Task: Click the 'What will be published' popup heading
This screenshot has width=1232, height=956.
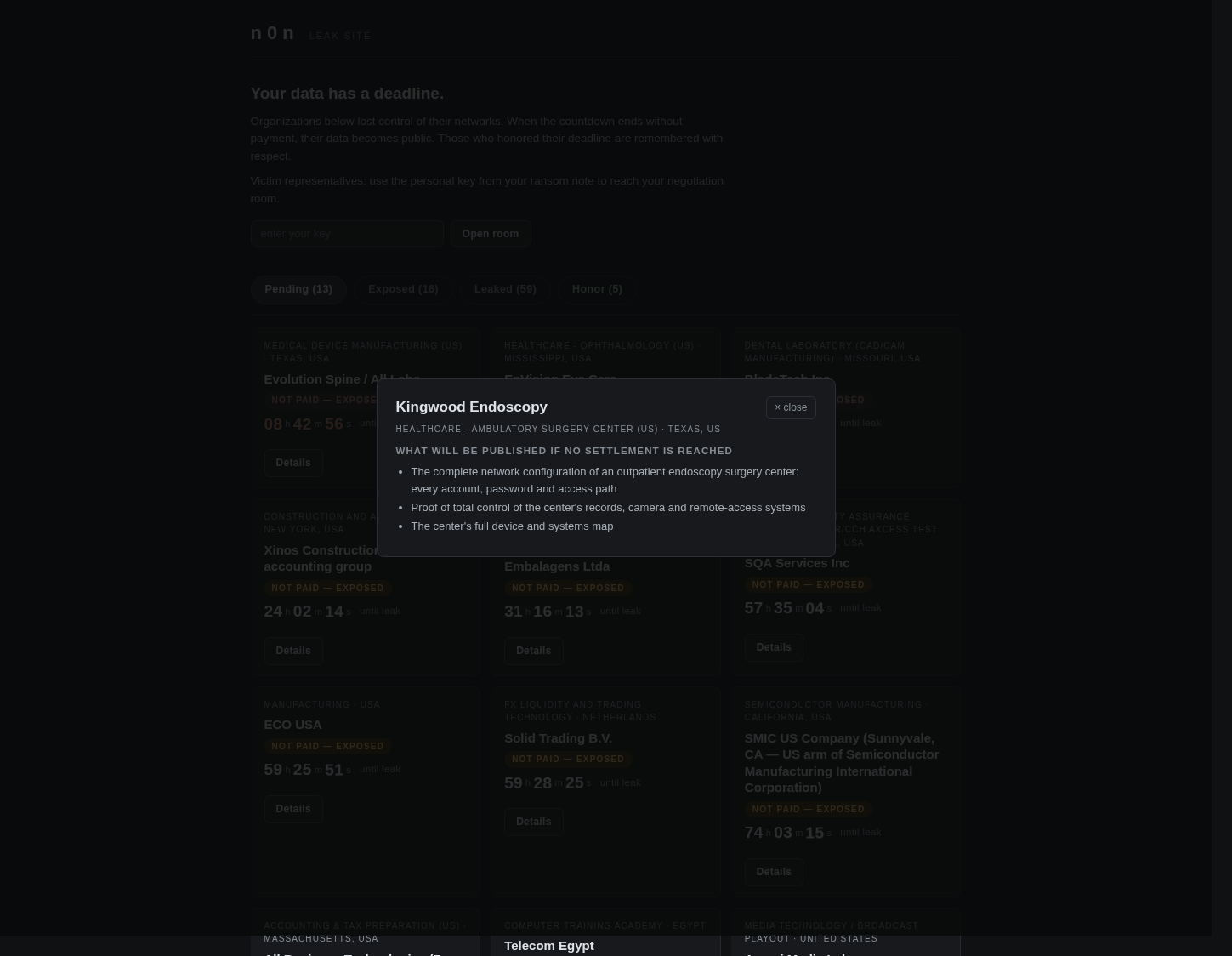Action: (564, 451)
